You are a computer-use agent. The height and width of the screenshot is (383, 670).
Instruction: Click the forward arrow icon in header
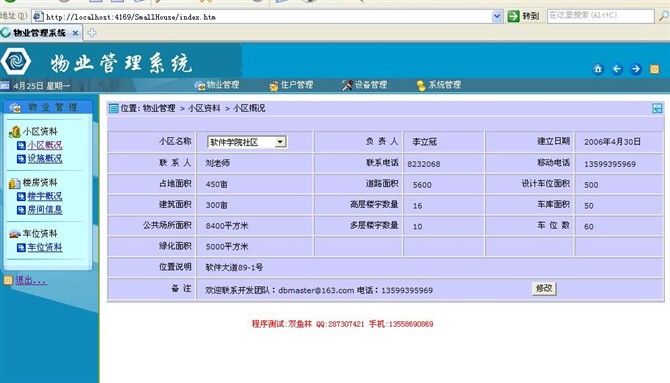tap(636, 69)
